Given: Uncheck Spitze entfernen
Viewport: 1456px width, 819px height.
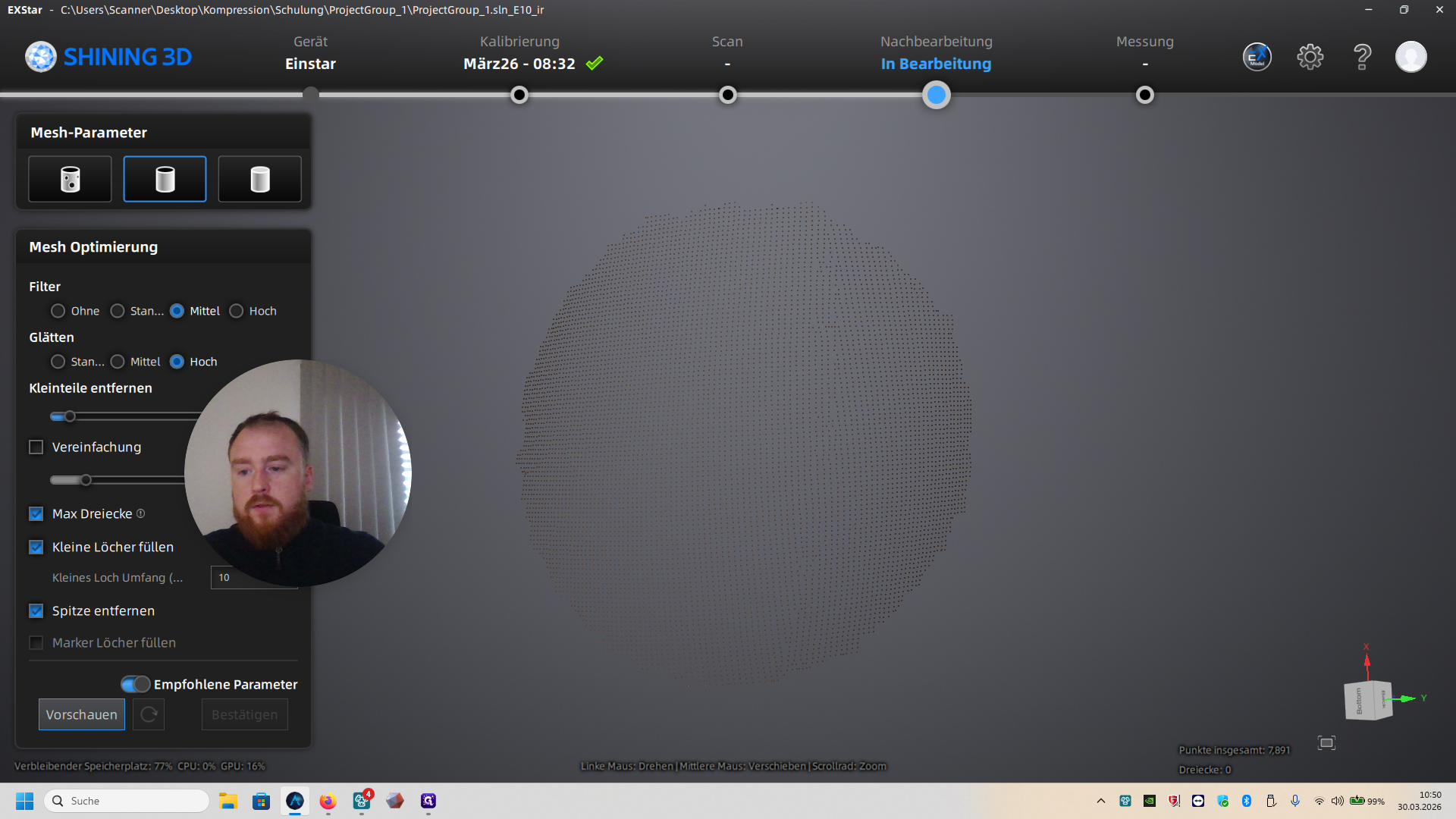Looking at the screenshot, I should [x=36, y=611].
